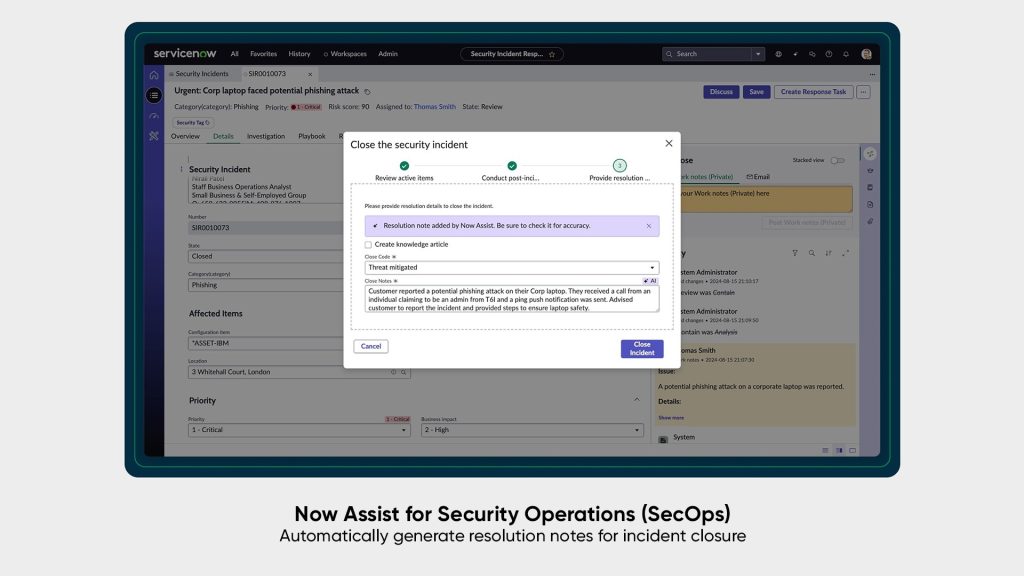Open the globe scope picker icon

pyautogui.click(x=778, y=54)
